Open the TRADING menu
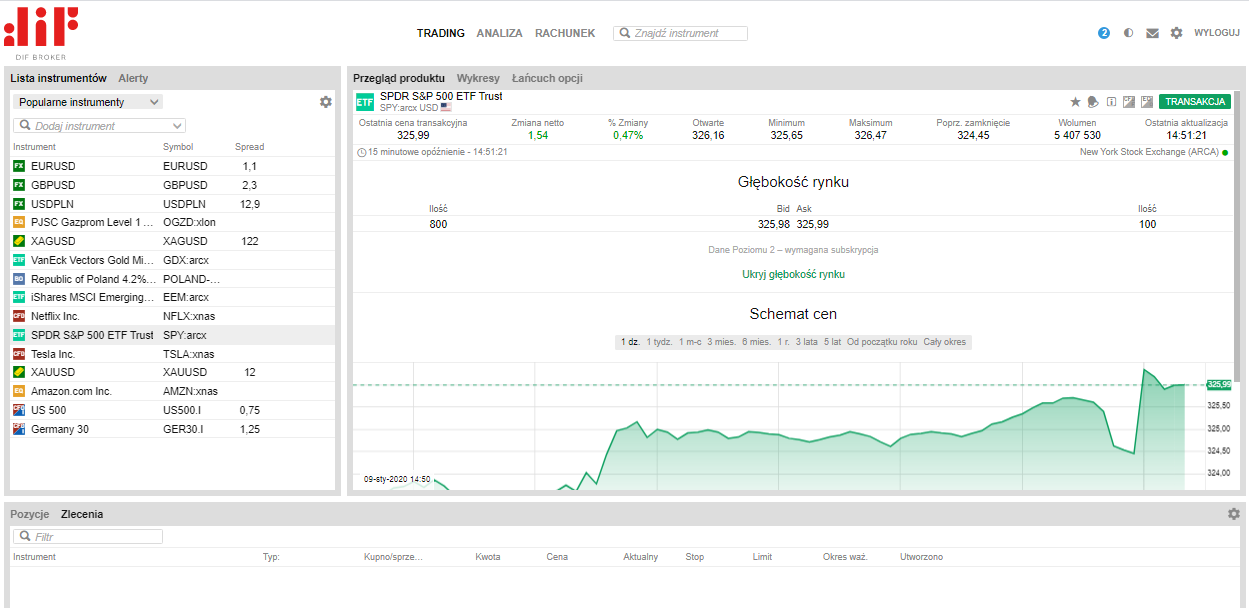Viewport: 1249px width, 608px height. pyautogui.click(x=441, y=33)
